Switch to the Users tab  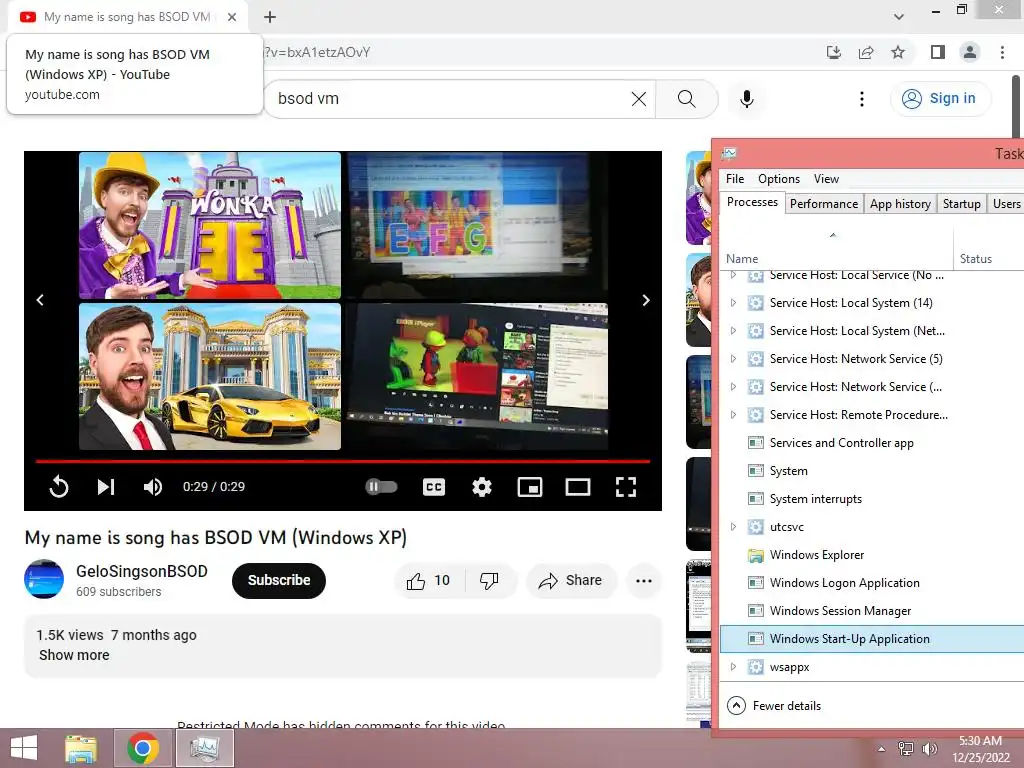1006,204
